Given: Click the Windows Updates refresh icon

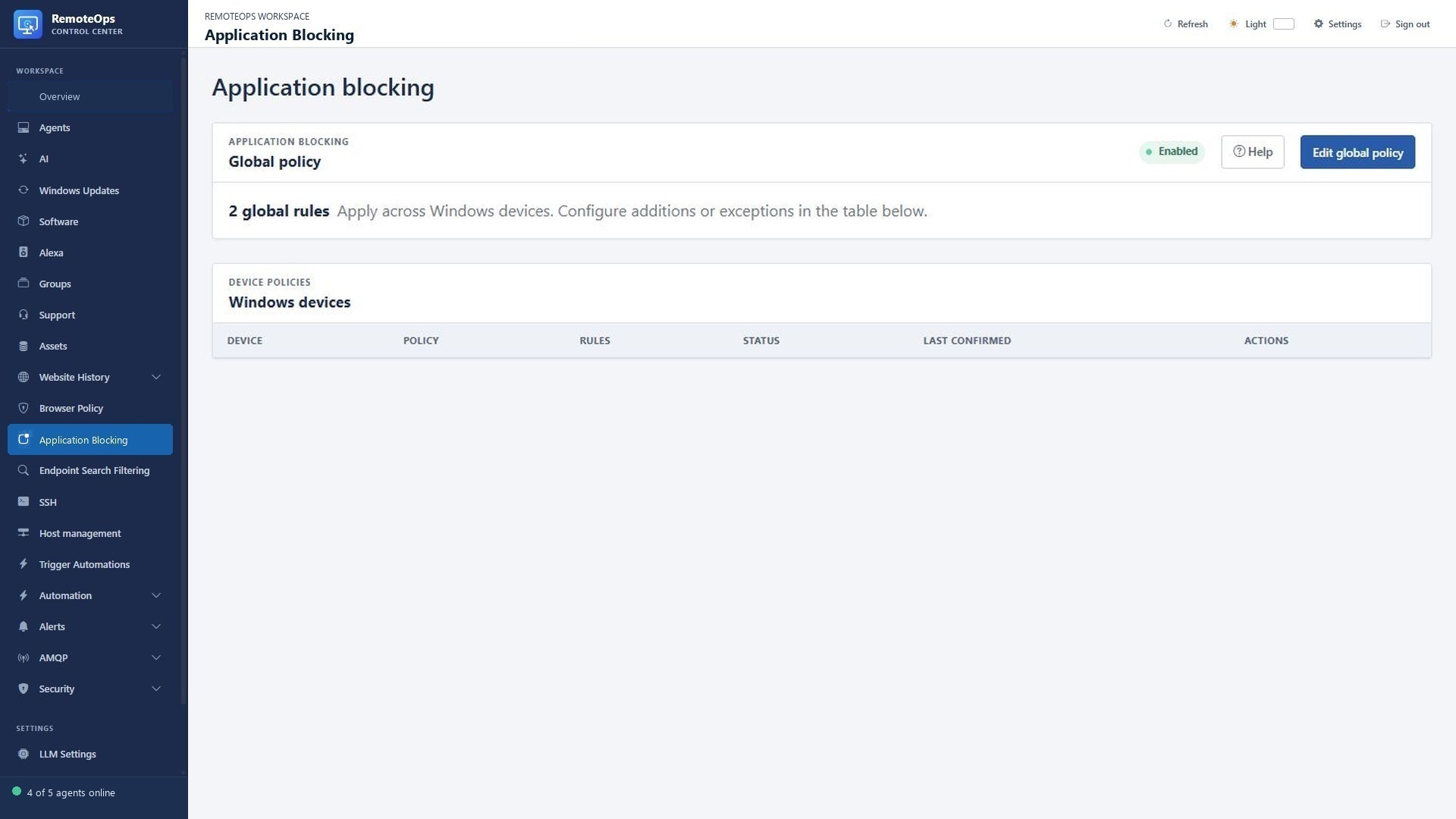Looking at the screenshot, I should (24, 190).
